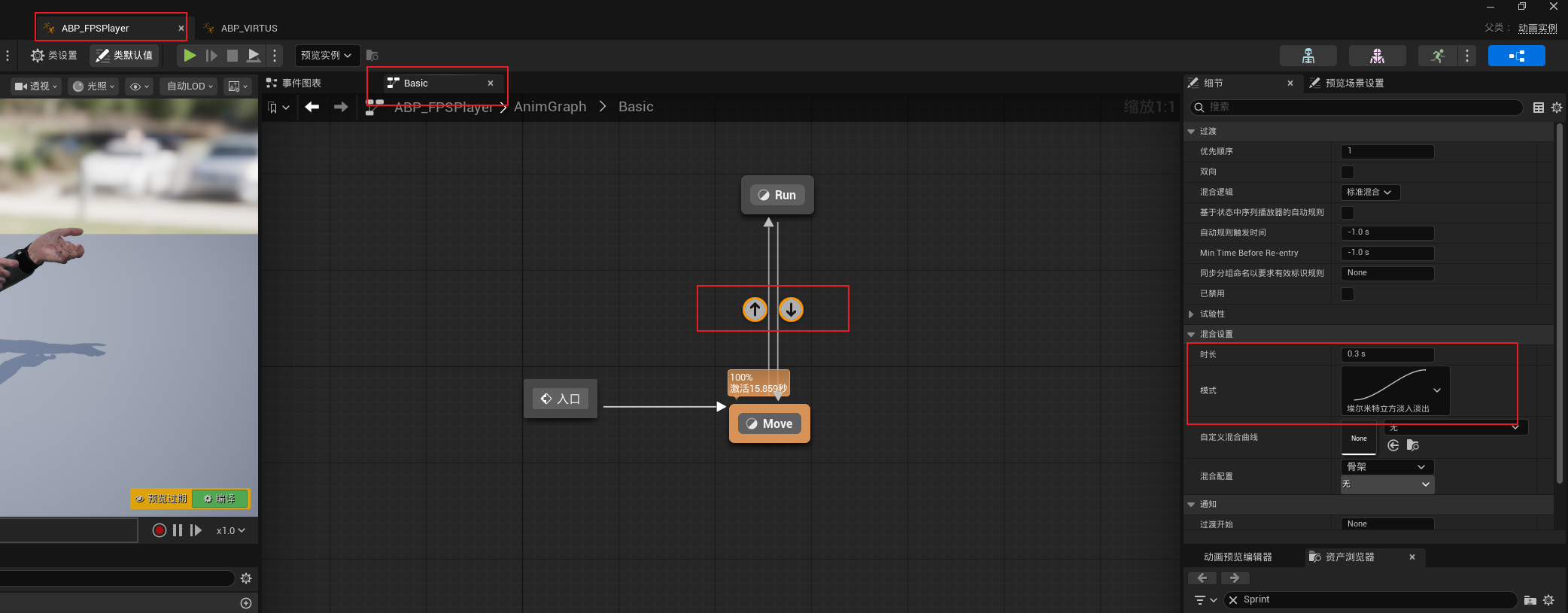
Task: Collapse the 混合设置 section
Action: [1191, 335]
